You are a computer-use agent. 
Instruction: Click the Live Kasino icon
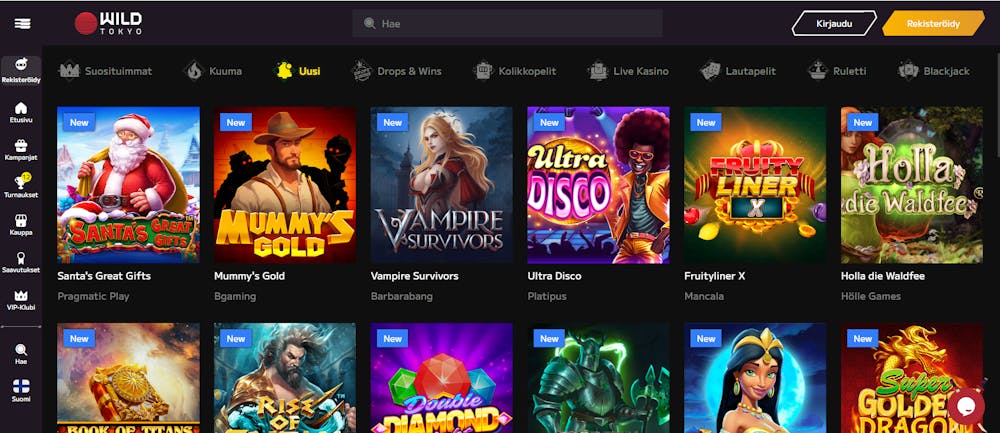point(598,71)
